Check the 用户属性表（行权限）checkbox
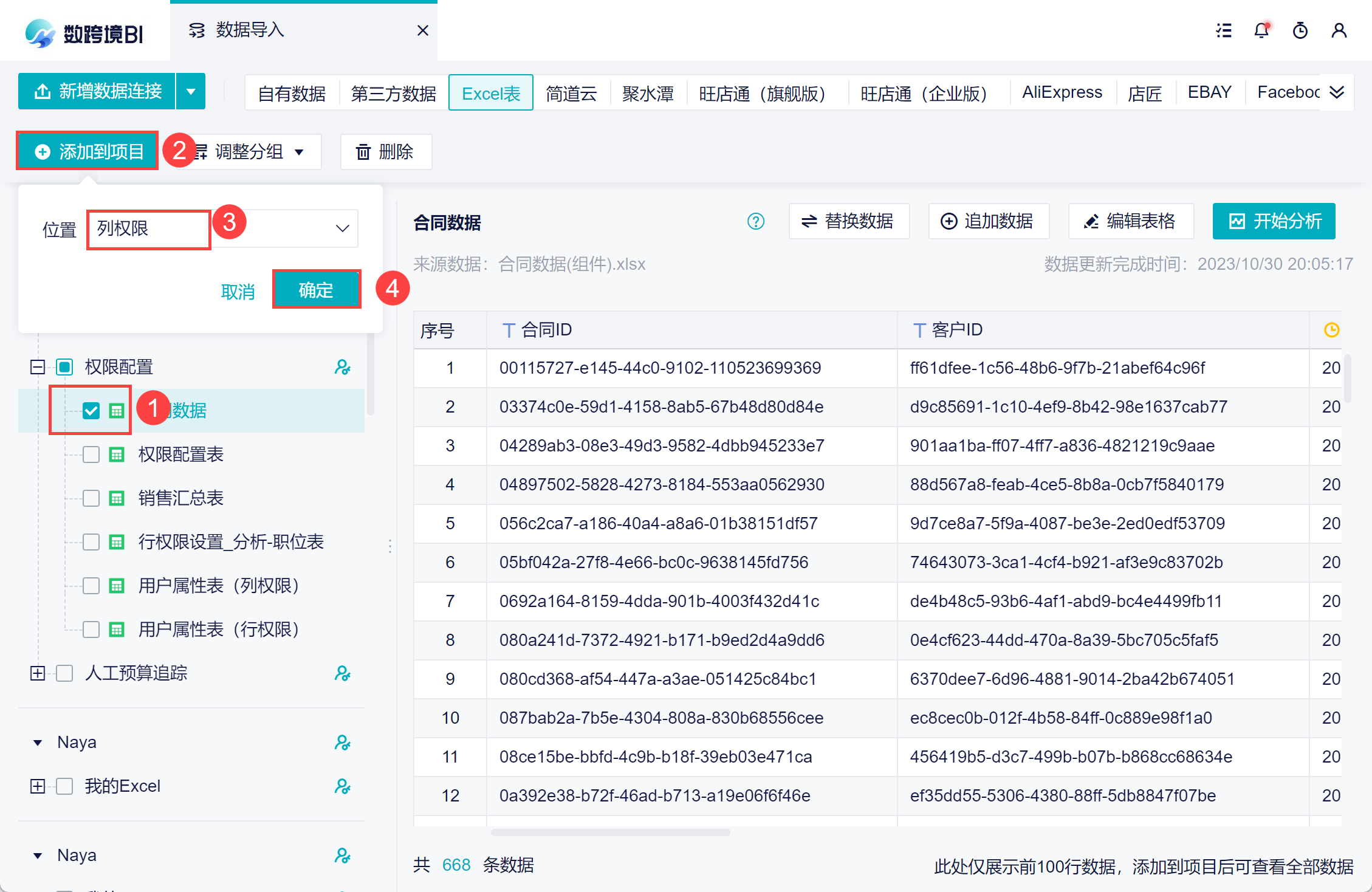 point(91,630)
